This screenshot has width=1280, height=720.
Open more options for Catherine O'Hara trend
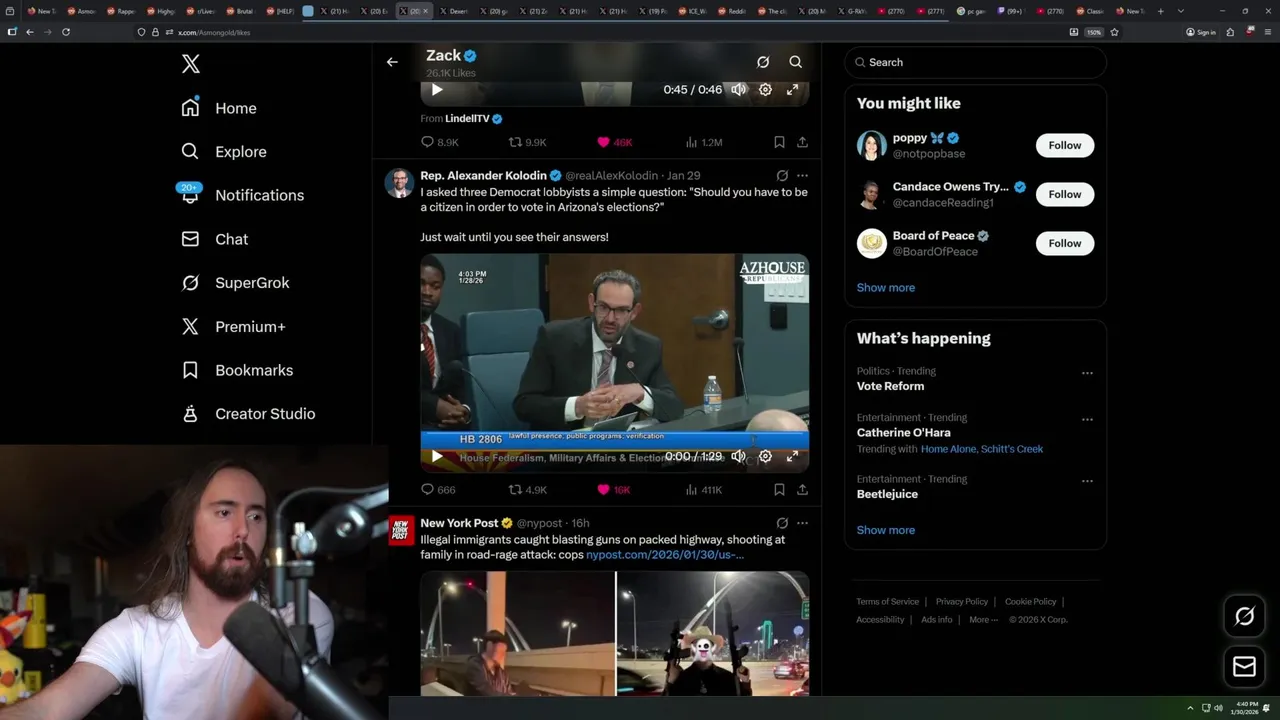coord(1087,420)
